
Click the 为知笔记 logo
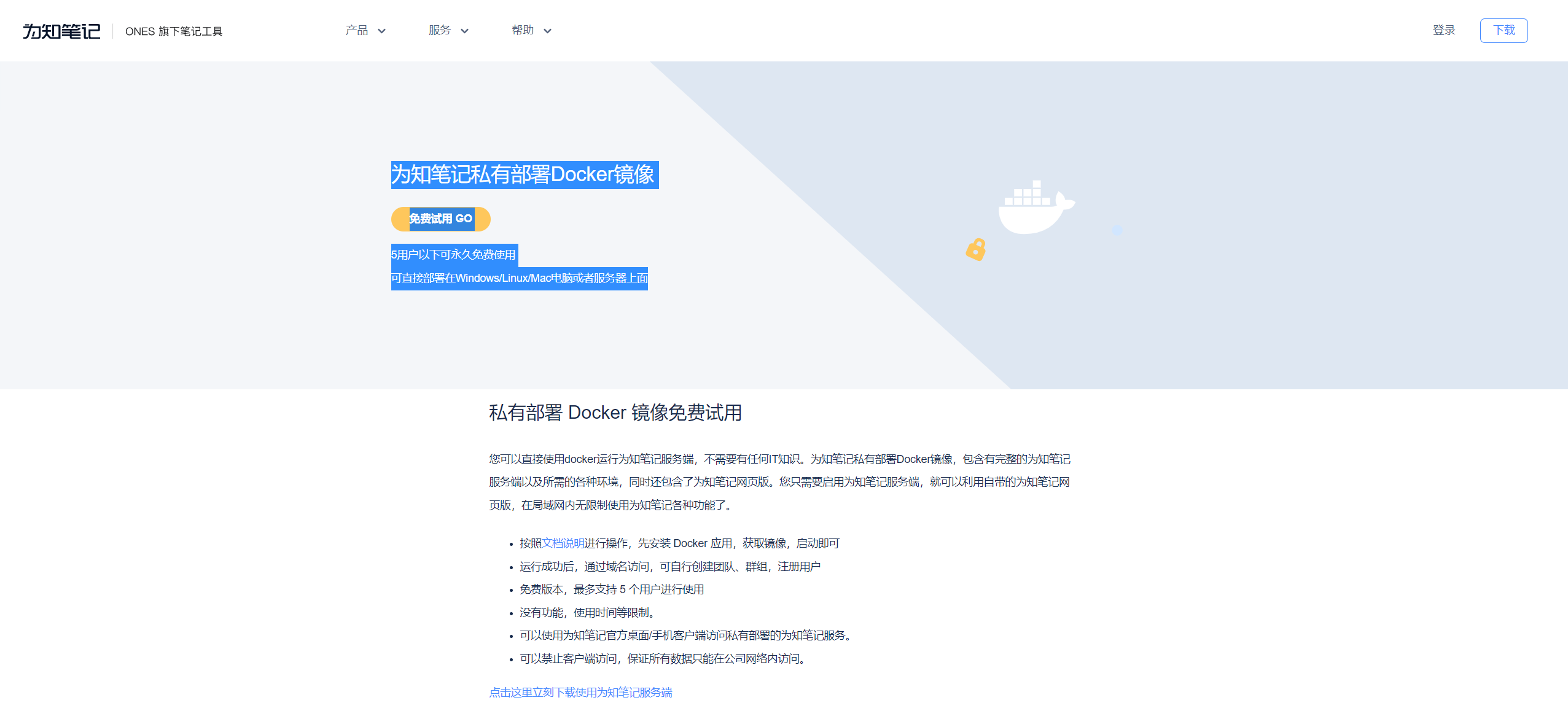61,31
